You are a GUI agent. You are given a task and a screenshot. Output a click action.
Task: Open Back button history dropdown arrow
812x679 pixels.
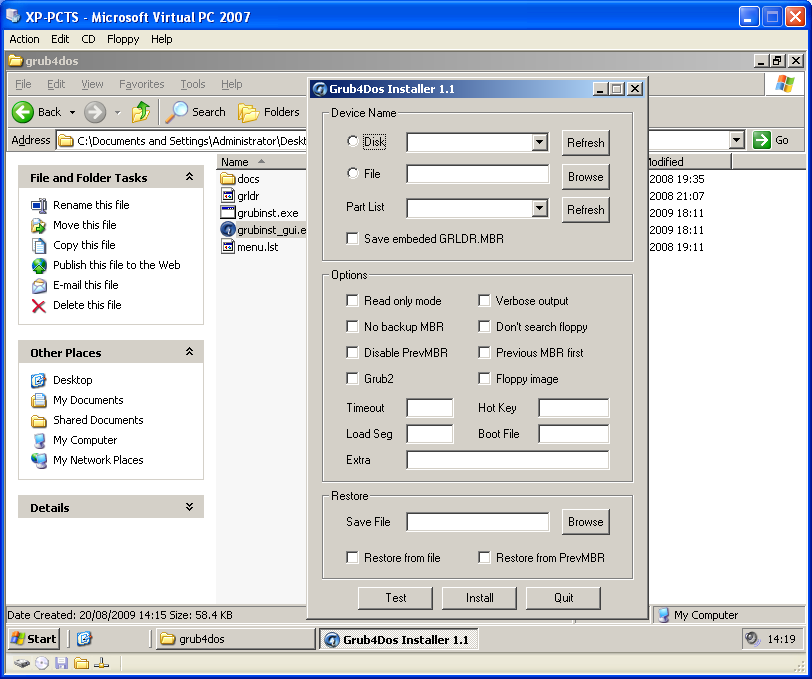pos(72,112)
